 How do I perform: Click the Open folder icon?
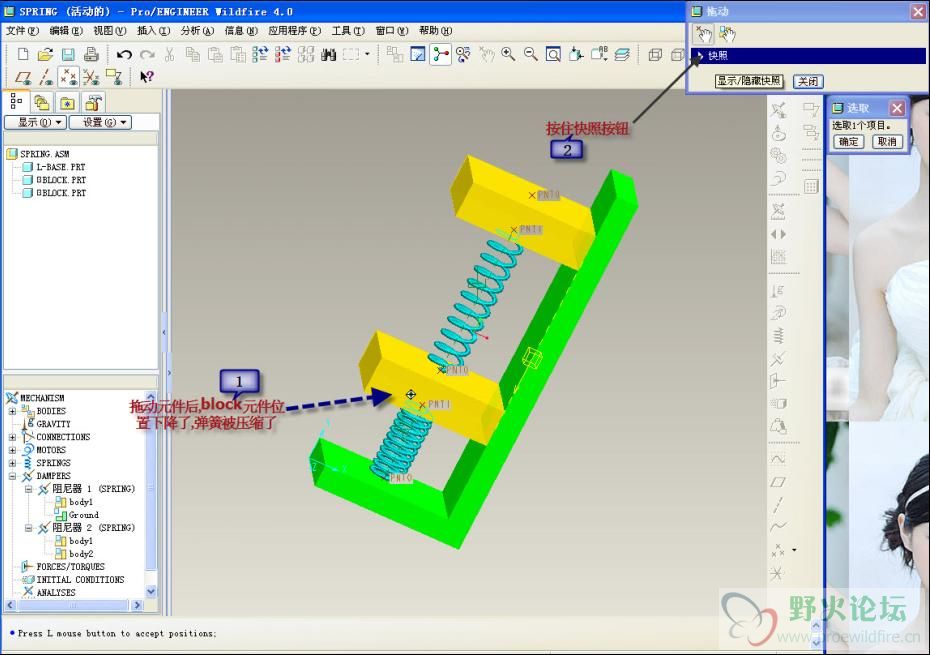[45, 54]
